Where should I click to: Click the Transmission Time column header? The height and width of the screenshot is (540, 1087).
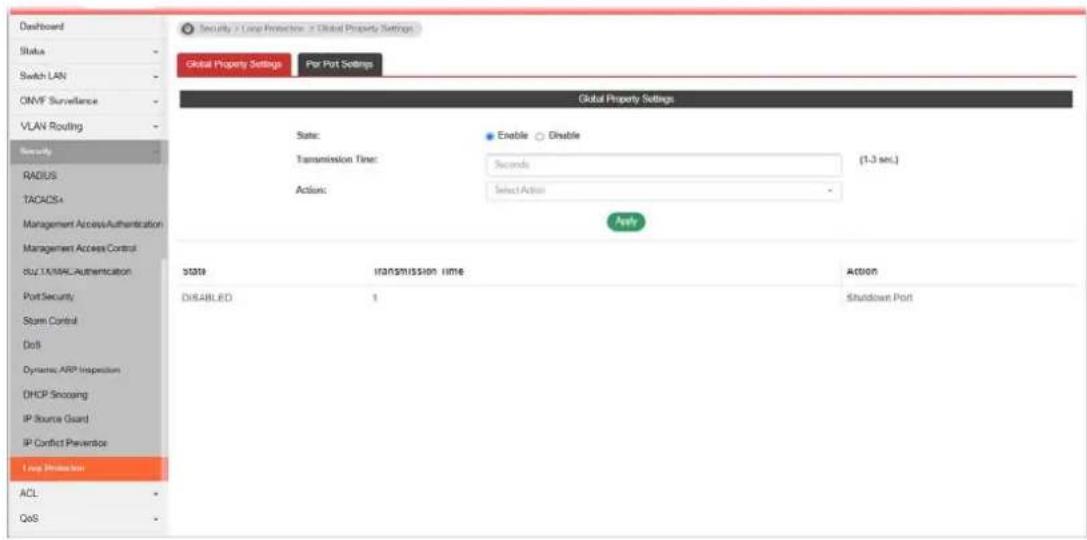point(418,272)
